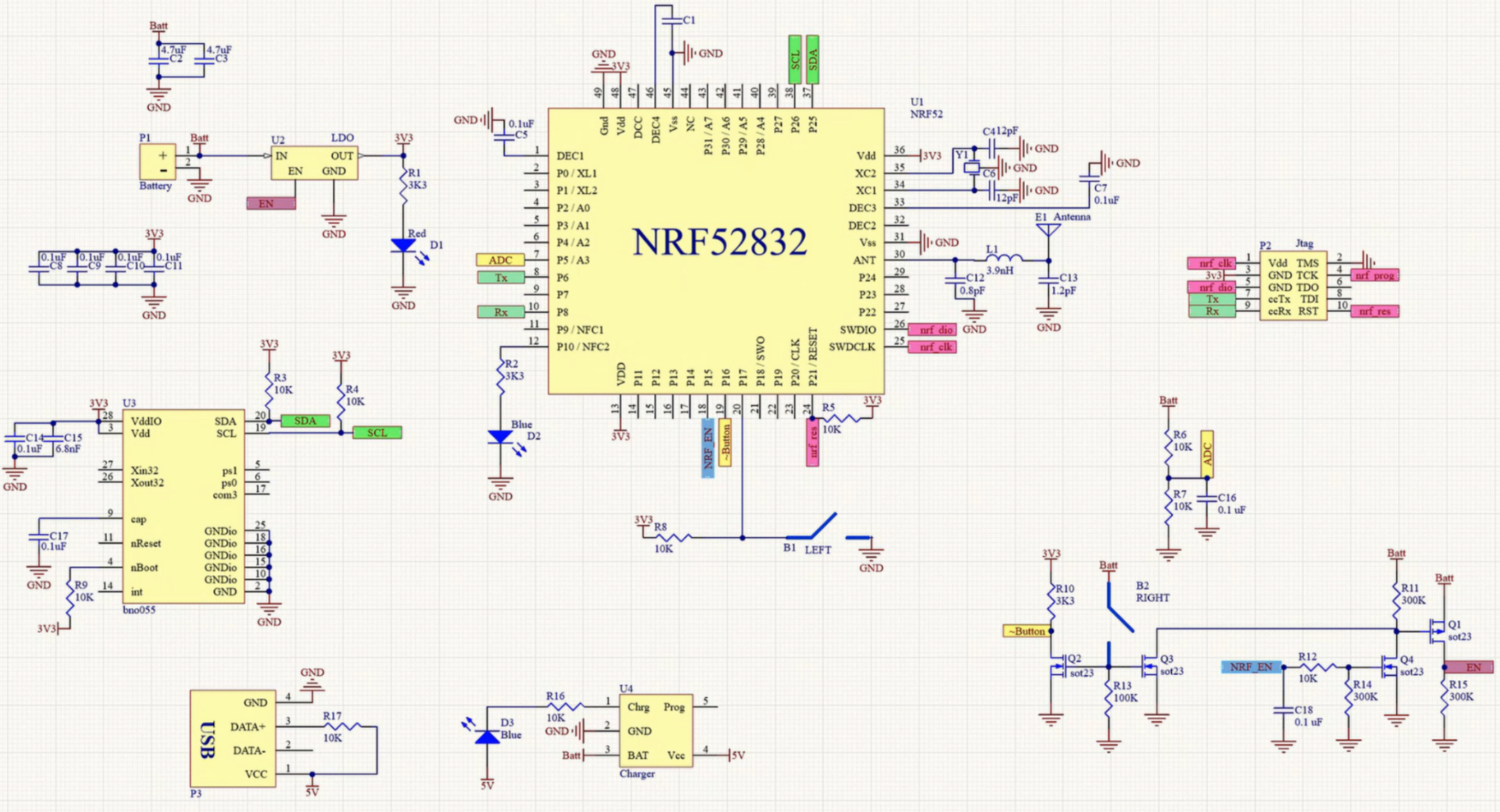
Task: Select the P2 Jtag header block
Action: click(x=1293, y=286)
